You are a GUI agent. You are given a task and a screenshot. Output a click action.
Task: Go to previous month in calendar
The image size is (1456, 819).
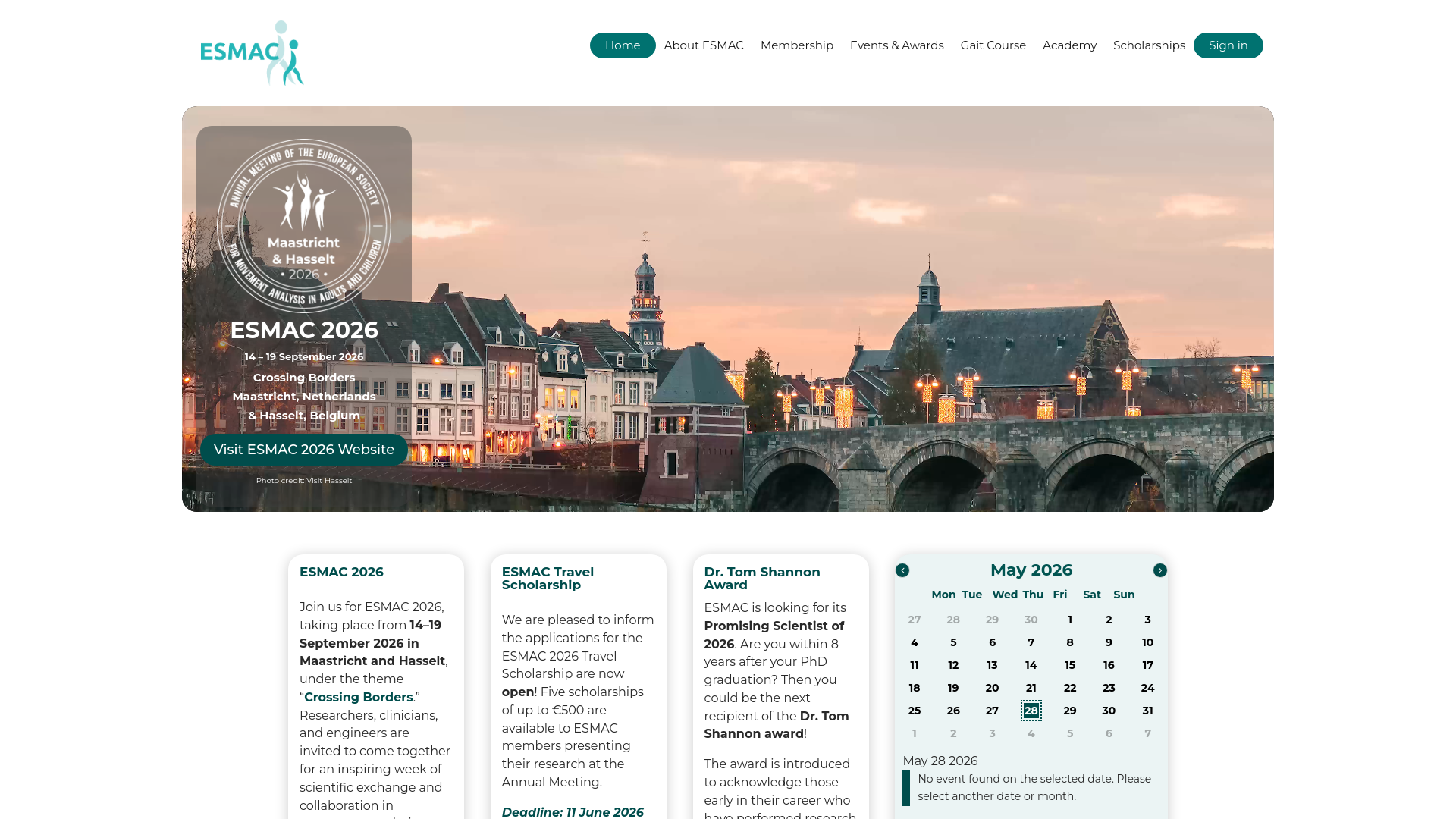pos(902,570)
